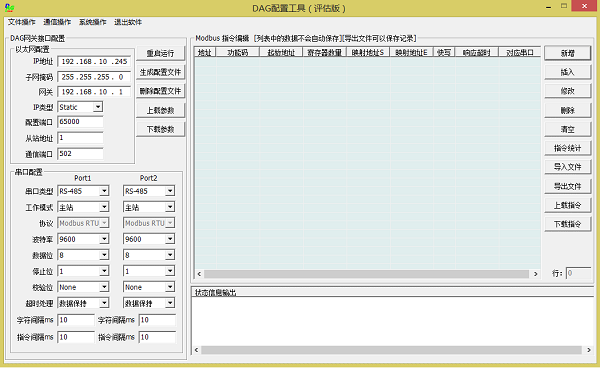Screen dimensions: 600x368
Task: Click the 功能码 column header
Action: point(238,52)
